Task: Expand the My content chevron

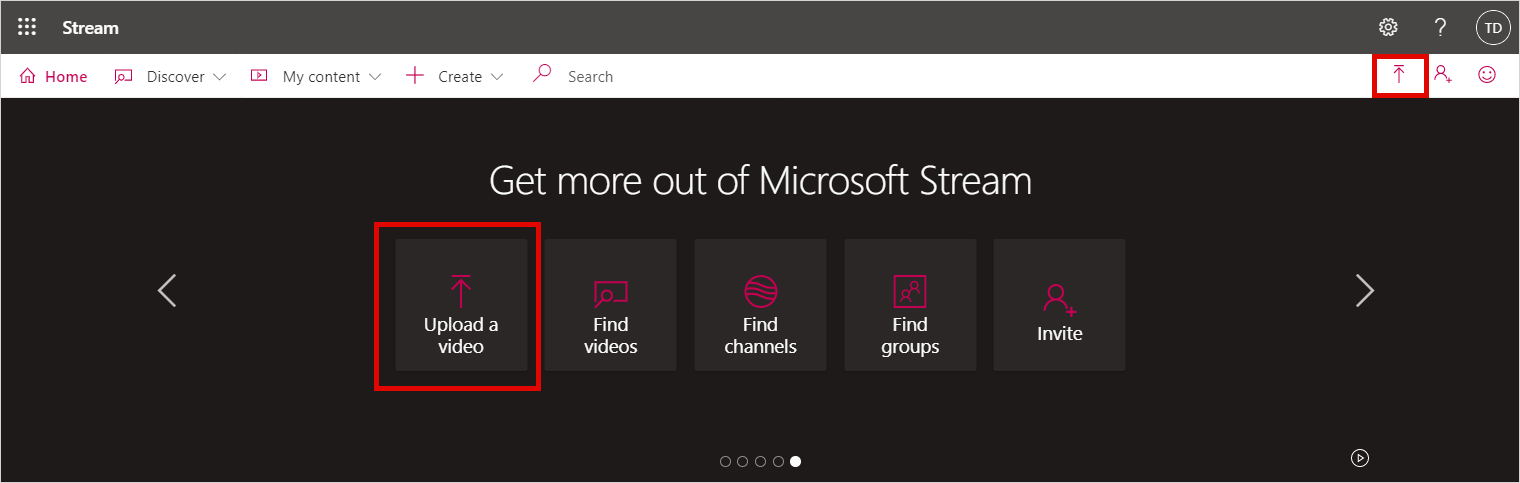Action: 375,77
